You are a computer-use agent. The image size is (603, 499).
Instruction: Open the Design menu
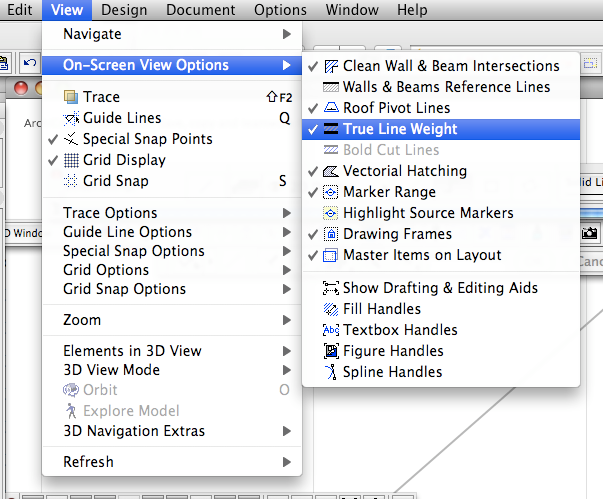tap(124, 10)
